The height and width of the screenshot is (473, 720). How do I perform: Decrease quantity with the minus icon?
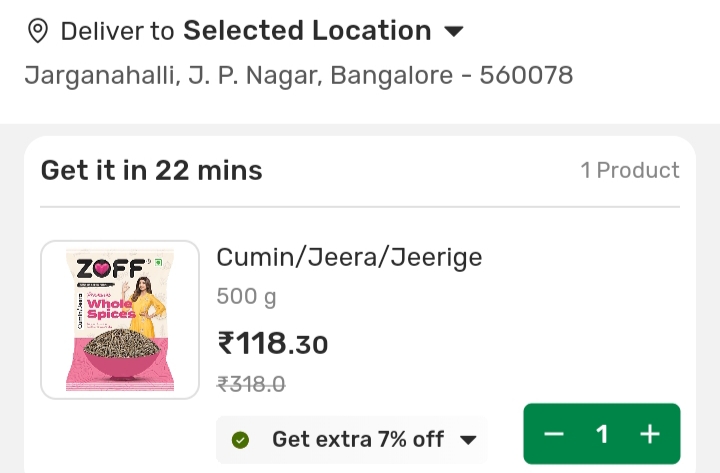click(x=554, y=434)
